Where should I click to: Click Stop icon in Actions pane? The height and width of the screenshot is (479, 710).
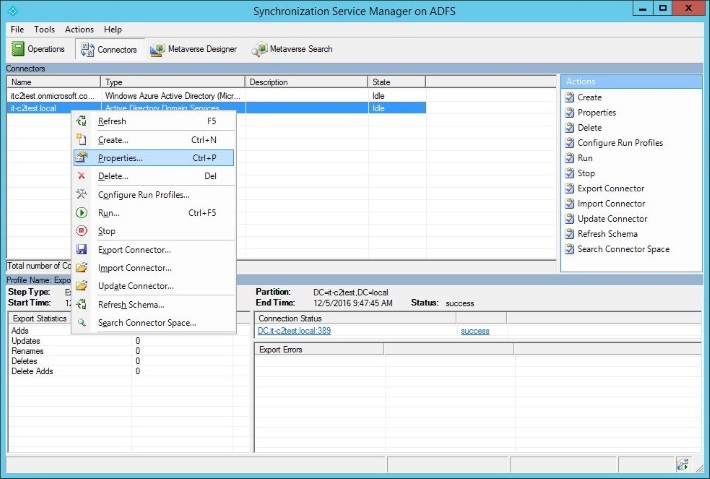point(570,173)
